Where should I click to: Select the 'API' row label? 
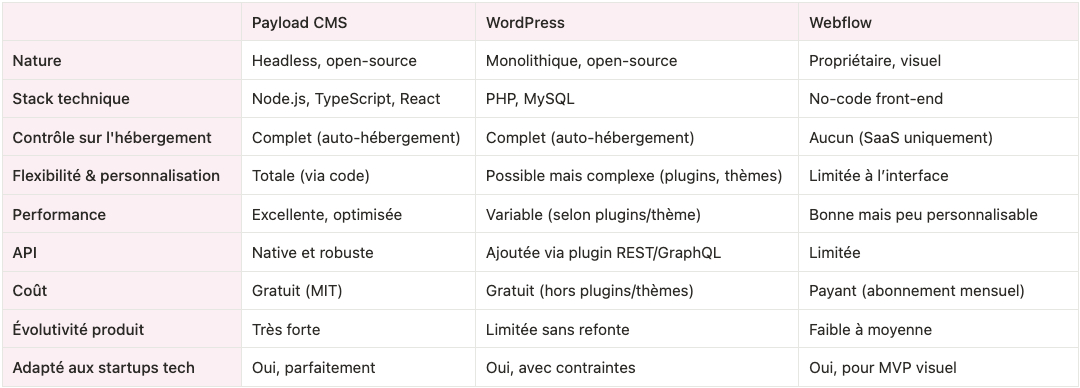coord(122,252)
